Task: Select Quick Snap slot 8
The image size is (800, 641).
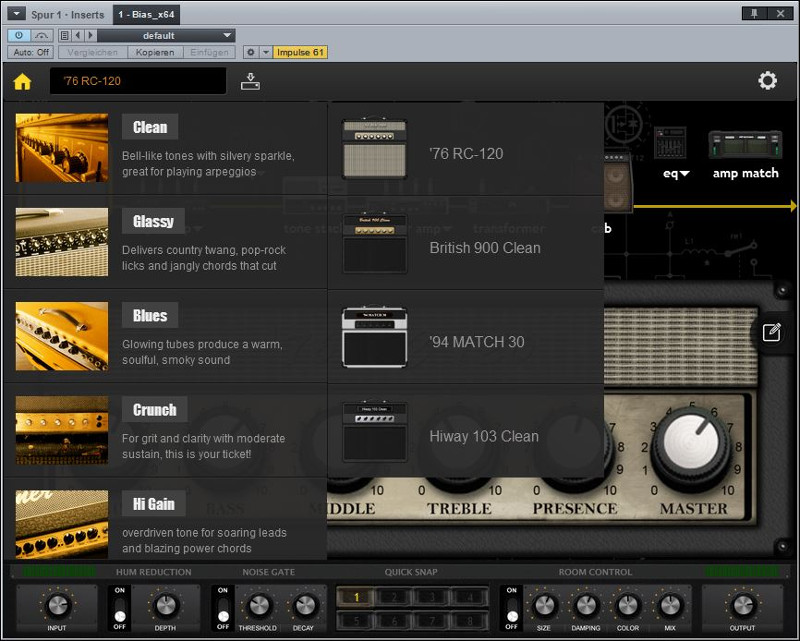Action: (x=469, y=621)
